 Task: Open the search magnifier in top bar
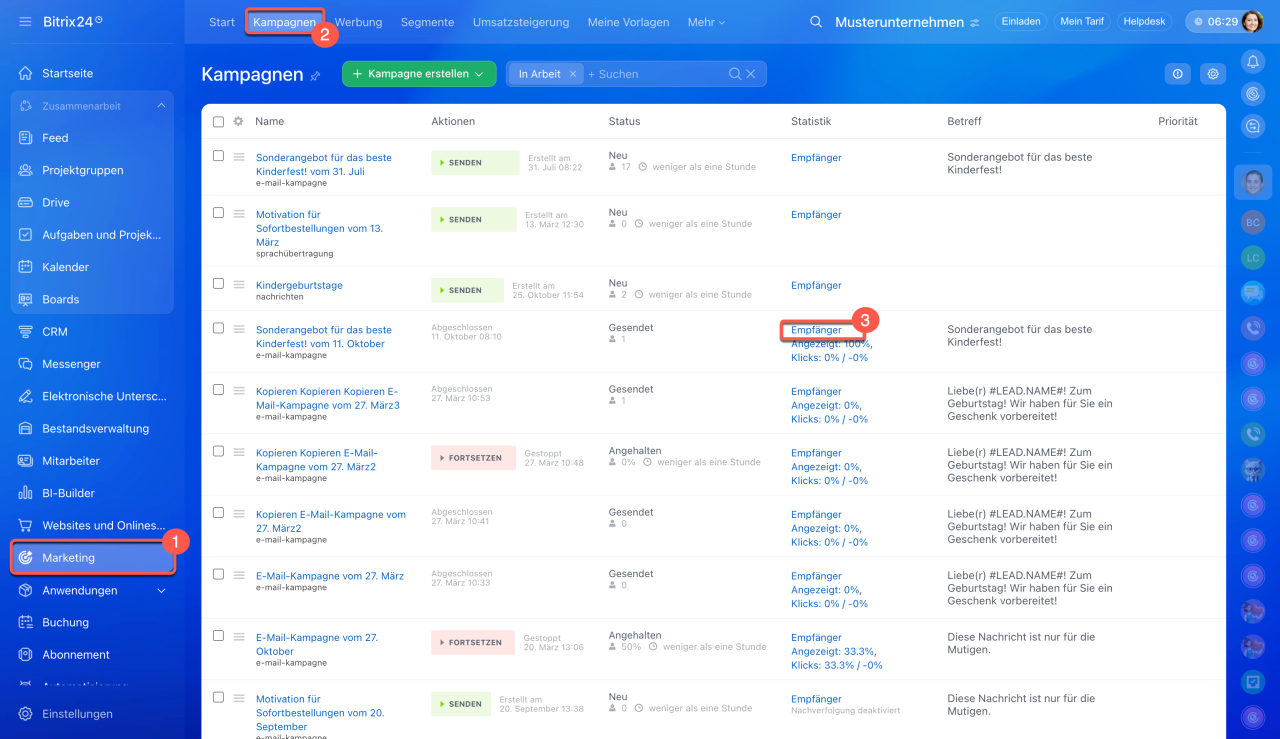click(816, 22)
